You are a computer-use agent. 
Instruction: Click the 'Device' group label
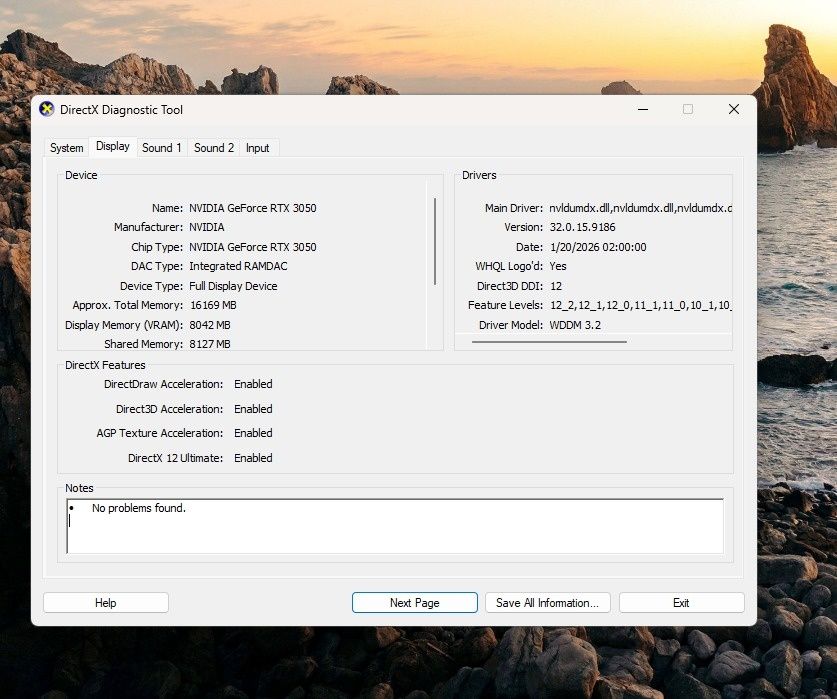(81, 175)
